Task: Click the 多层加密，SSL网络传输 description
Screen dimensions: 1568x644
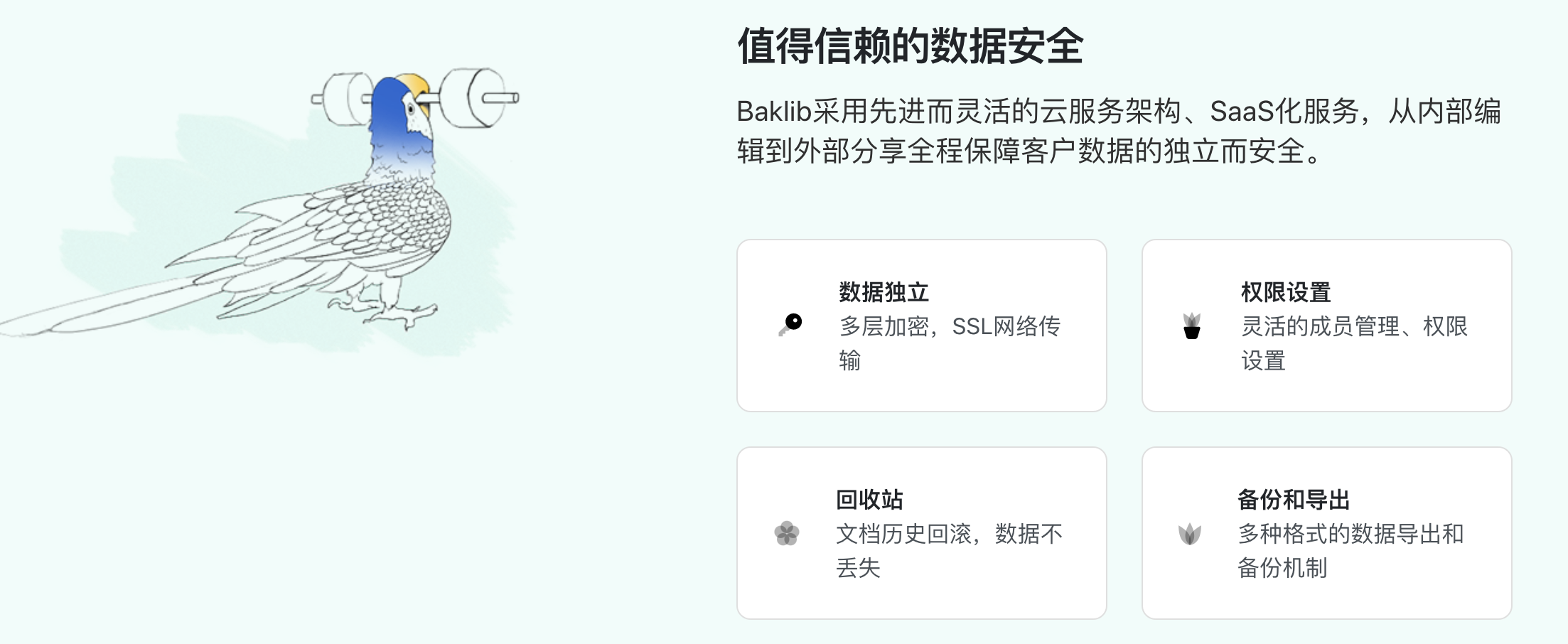Action: (950, 343)
